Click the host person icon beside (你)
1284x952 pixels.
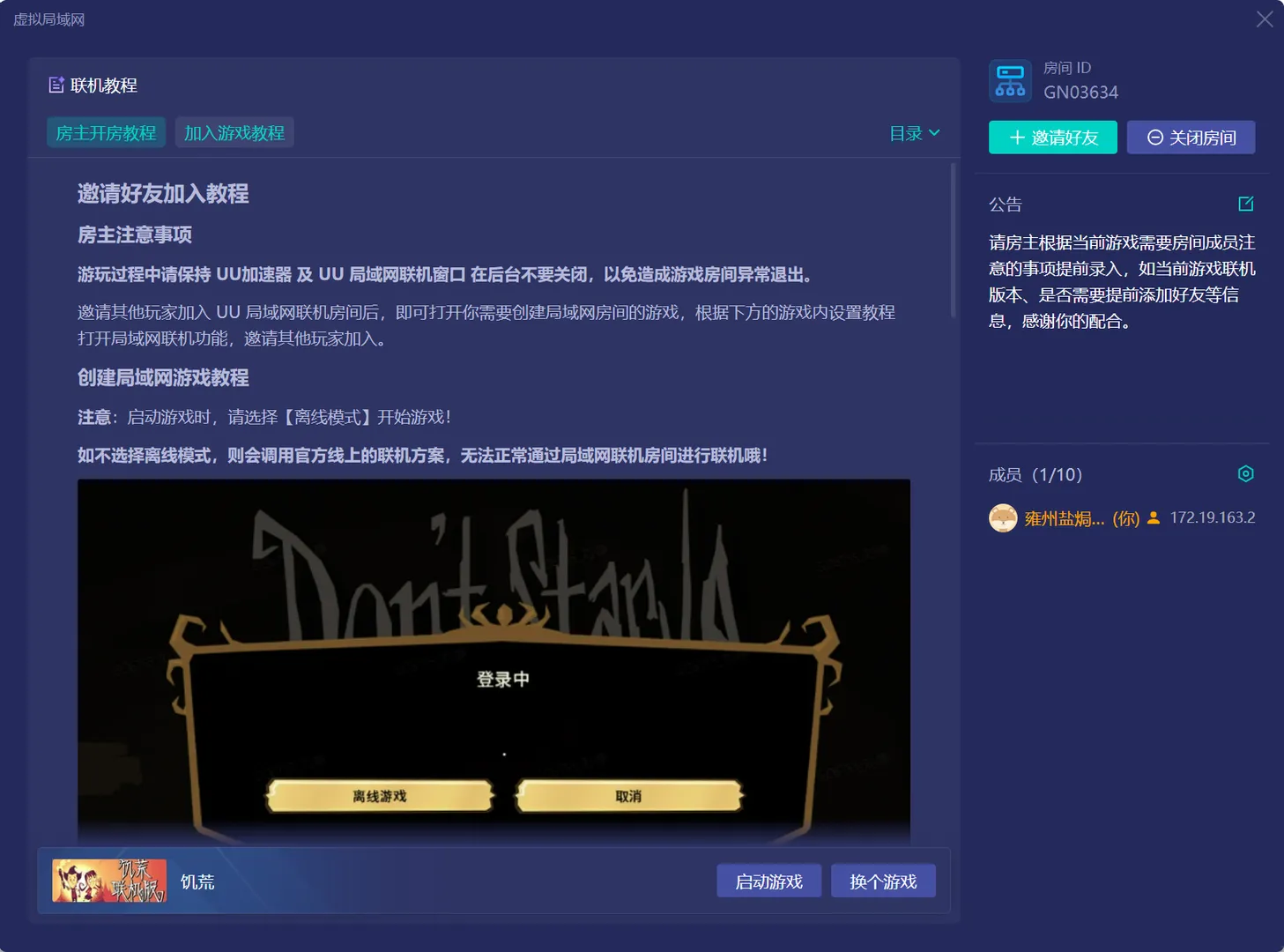(x=1153, y=518)
